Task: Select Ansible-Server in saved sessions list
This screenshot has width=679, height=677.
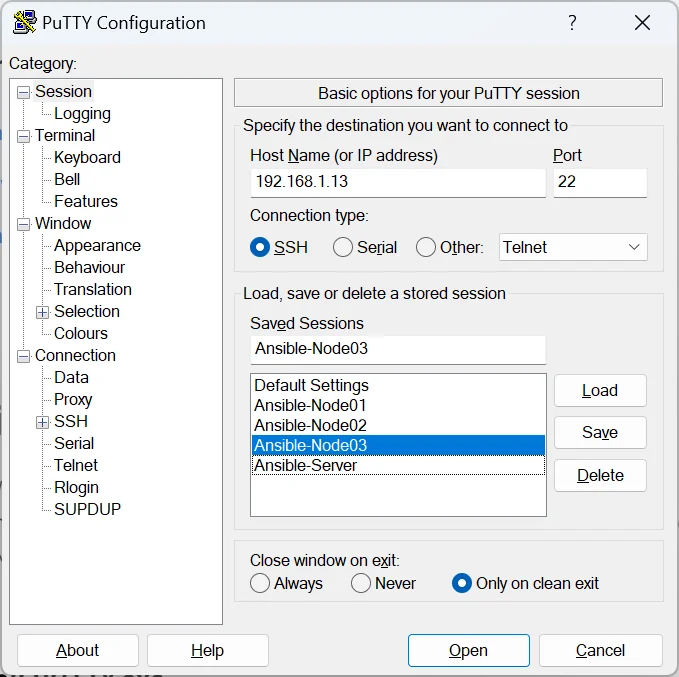Action: [x=305, y=466]
